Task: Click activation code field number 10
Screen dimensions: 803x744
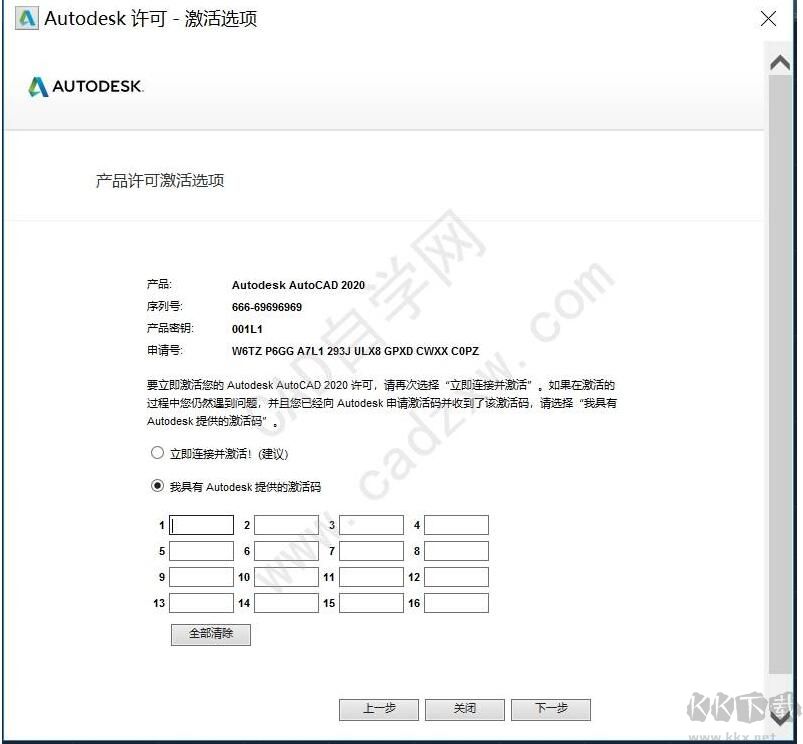Action: 285,576
